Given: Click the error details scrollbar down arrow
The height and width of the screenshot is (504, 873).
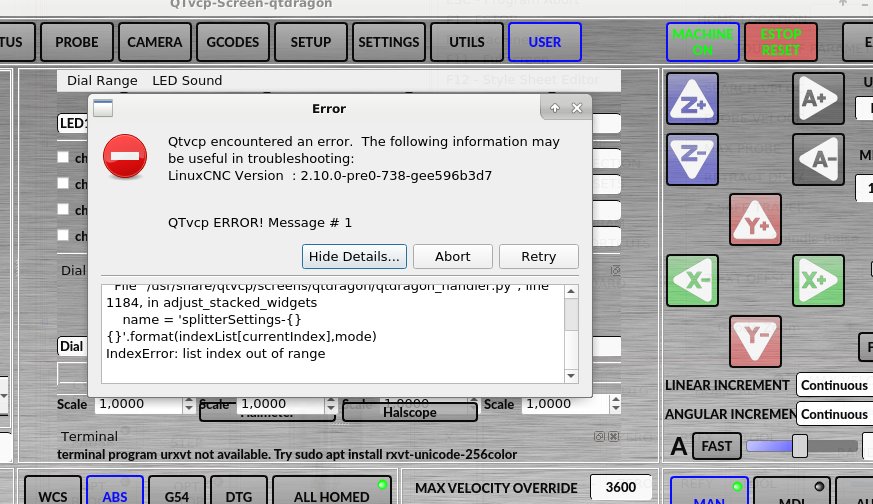Looking at the screenshot, I should (x=571, y=376).
